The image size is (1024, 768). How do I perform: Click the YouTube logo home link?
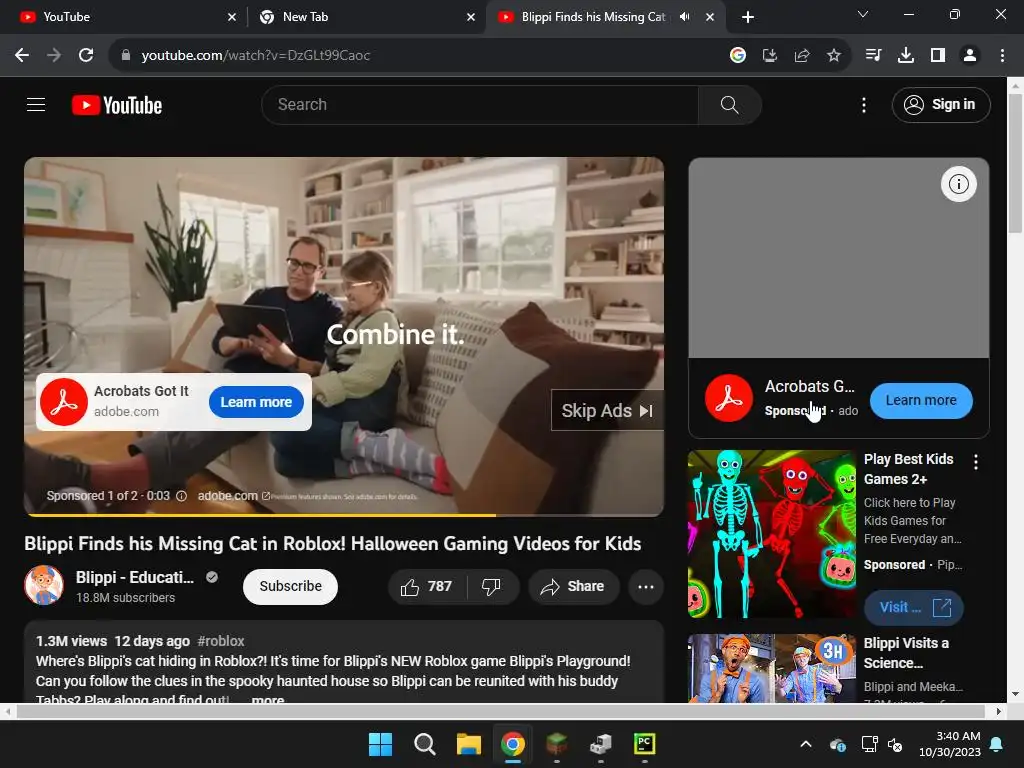coord(117,105)
